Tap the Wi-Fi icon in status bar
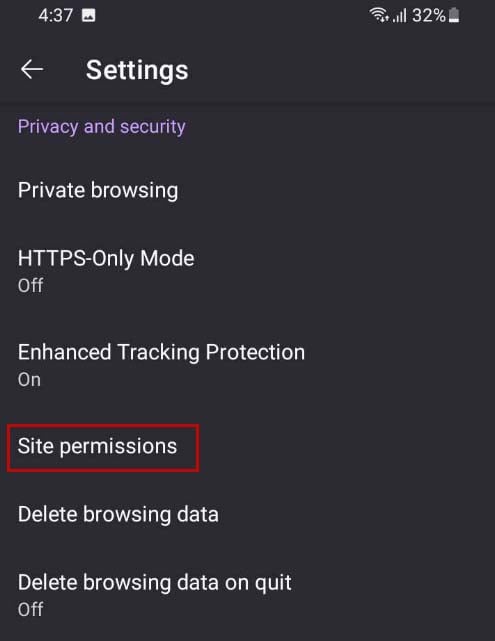495x641 pixels. click(x=379, y=16)
